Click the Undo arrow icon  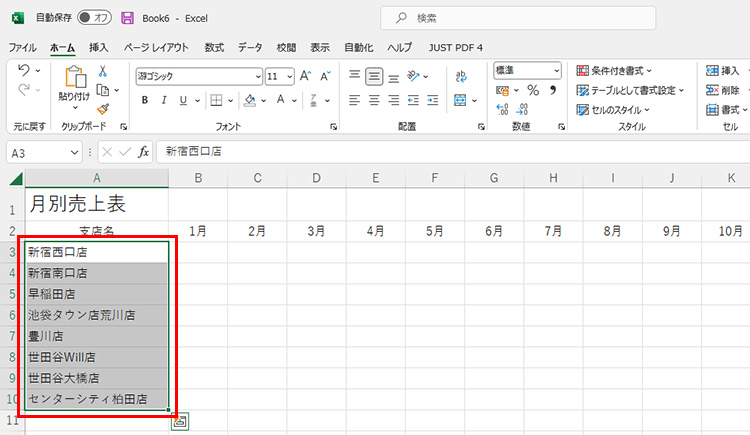click(25, 70)
